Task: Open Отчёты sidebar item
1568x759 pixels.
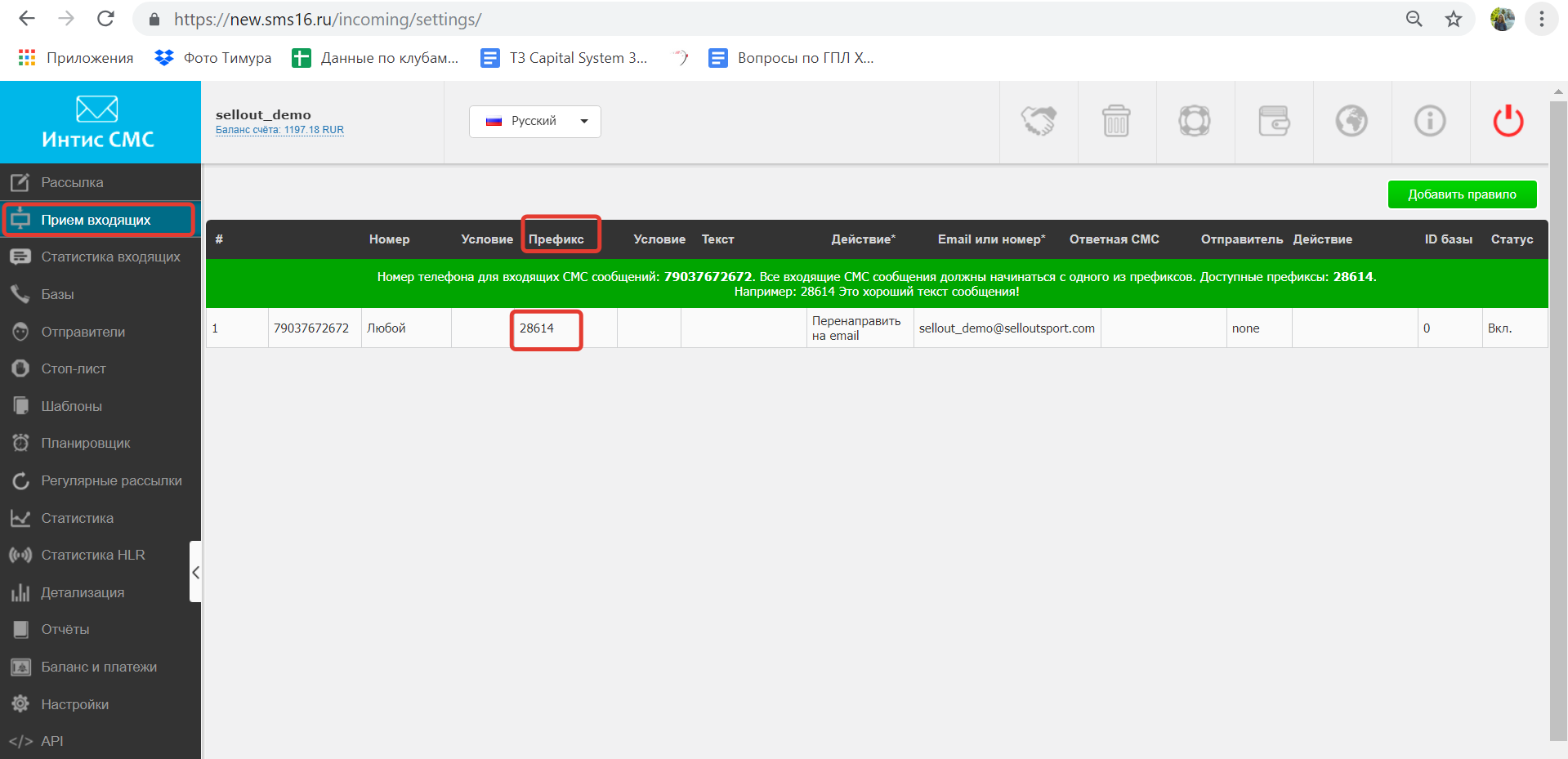Action: coord(101,629)
